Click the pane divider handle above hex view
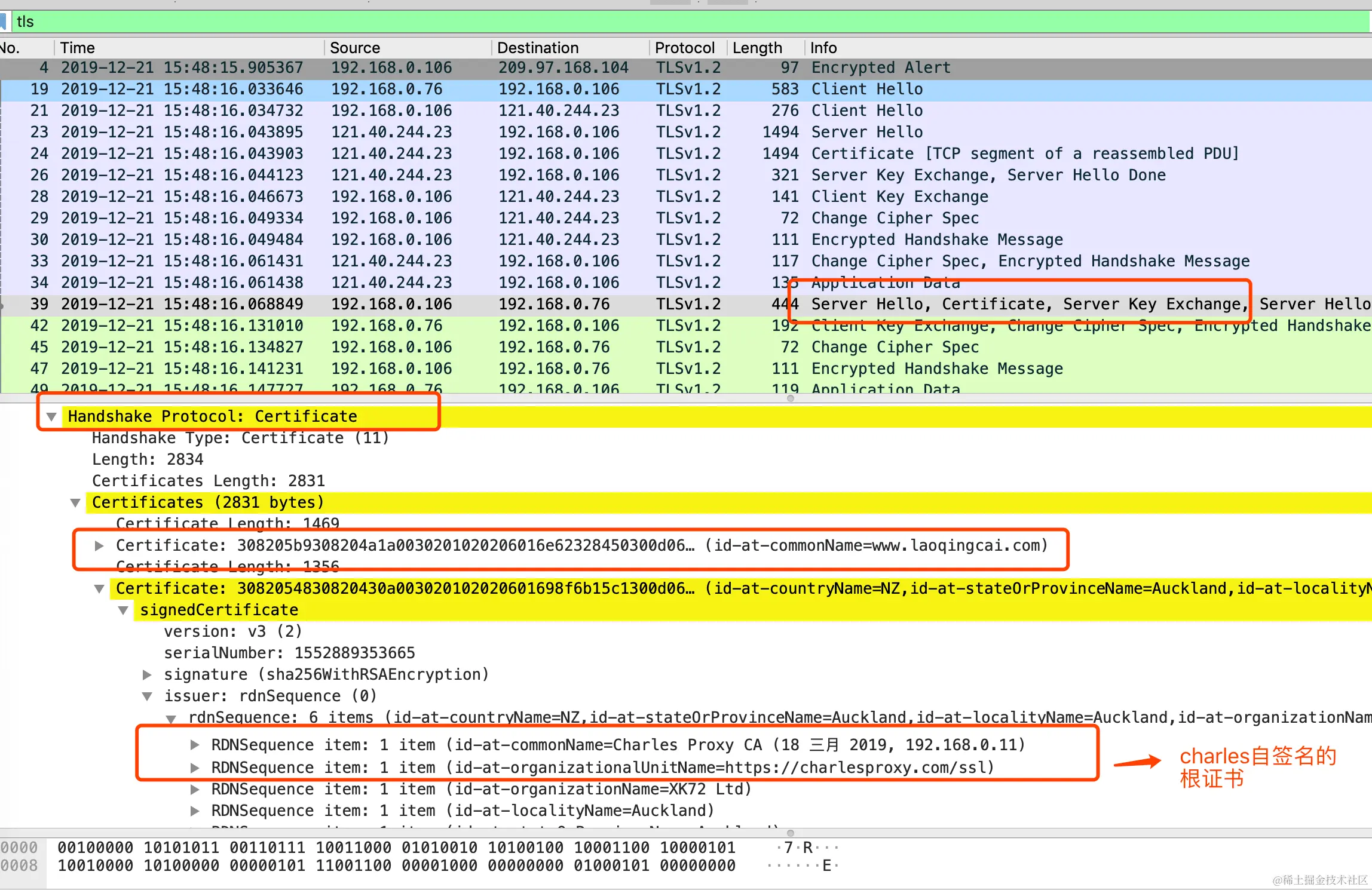1372x890 pixels. tap(790, 833)
